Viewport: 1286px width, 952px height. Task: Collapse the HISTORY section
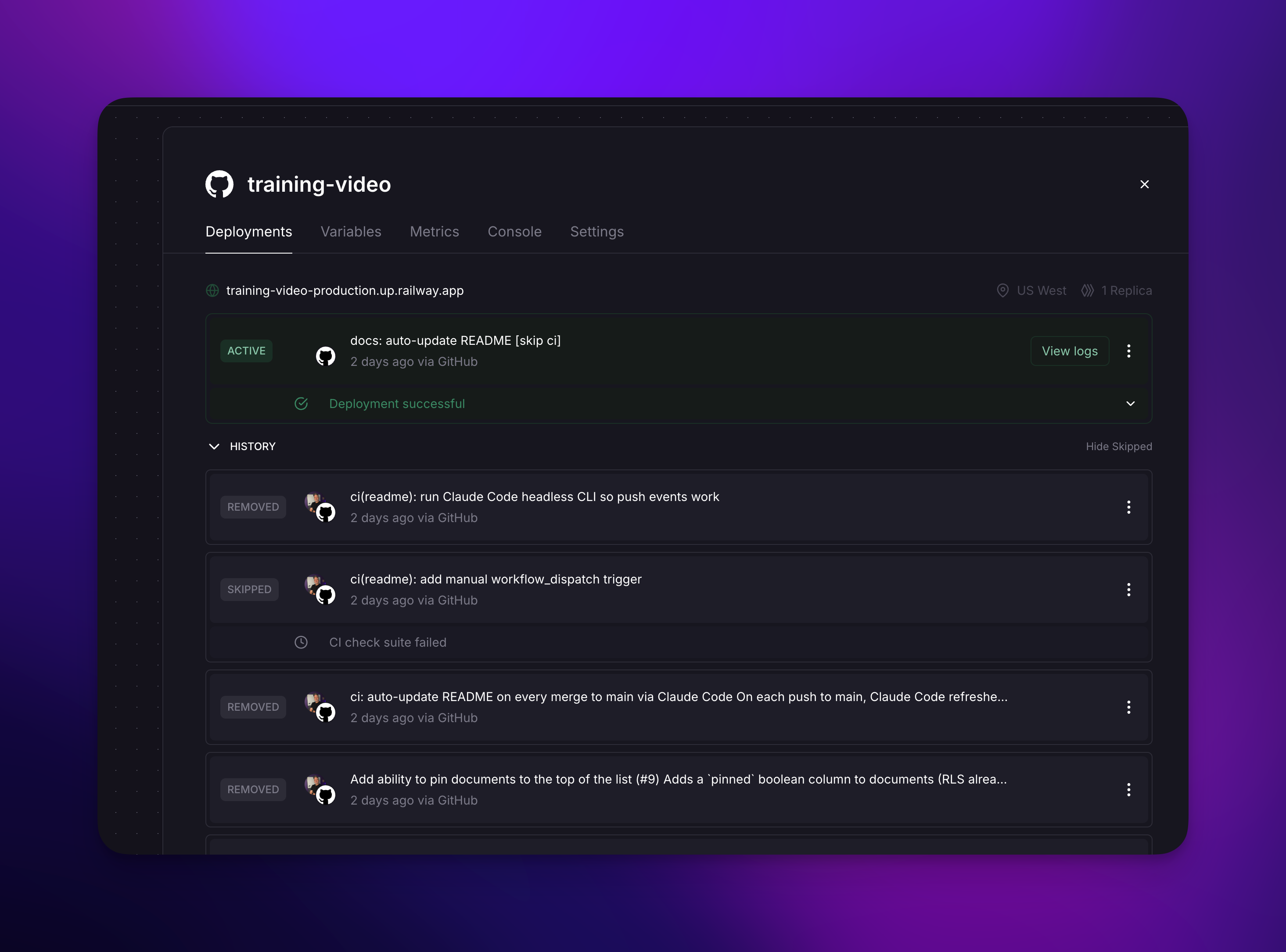click(x=214, y=447)
